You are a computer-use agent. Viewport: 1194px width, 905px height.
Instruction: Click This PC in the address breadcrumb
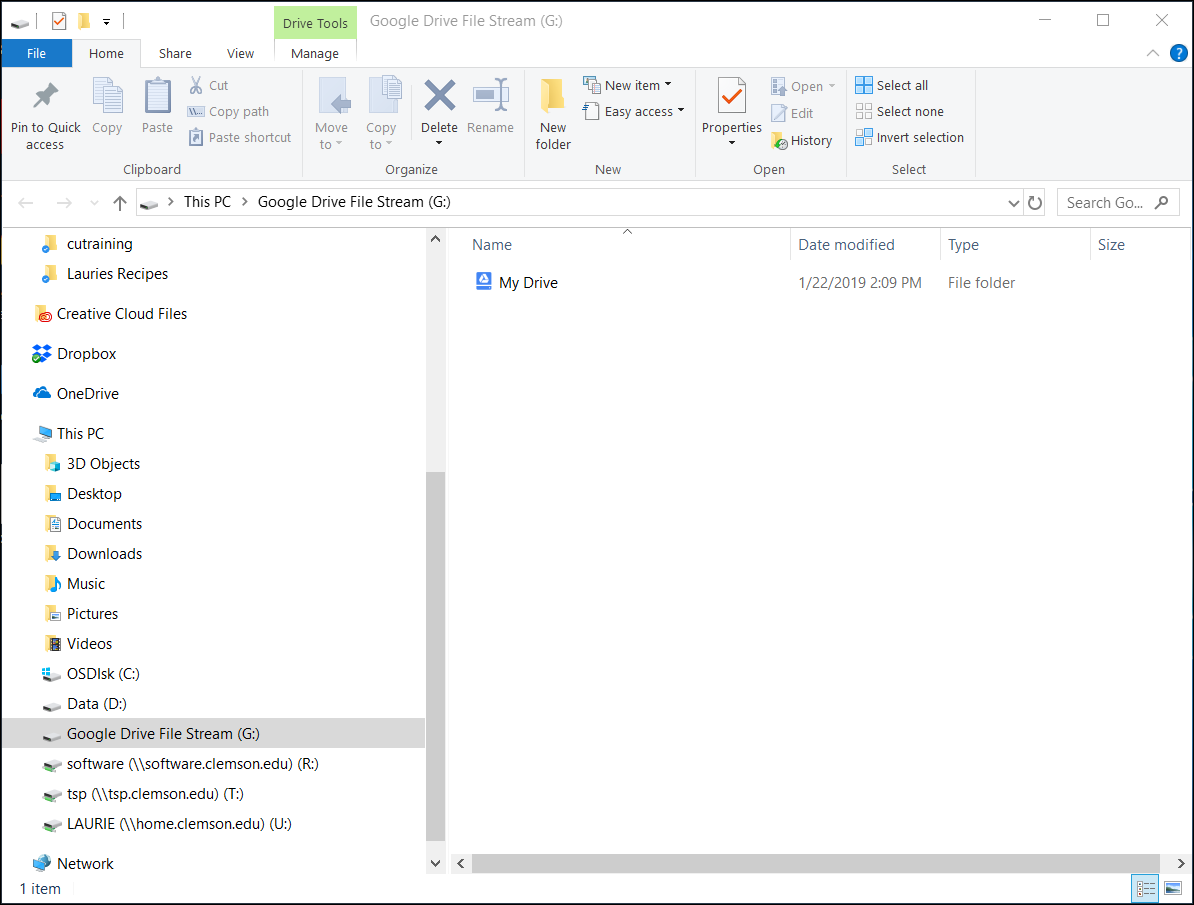(207, 202)
